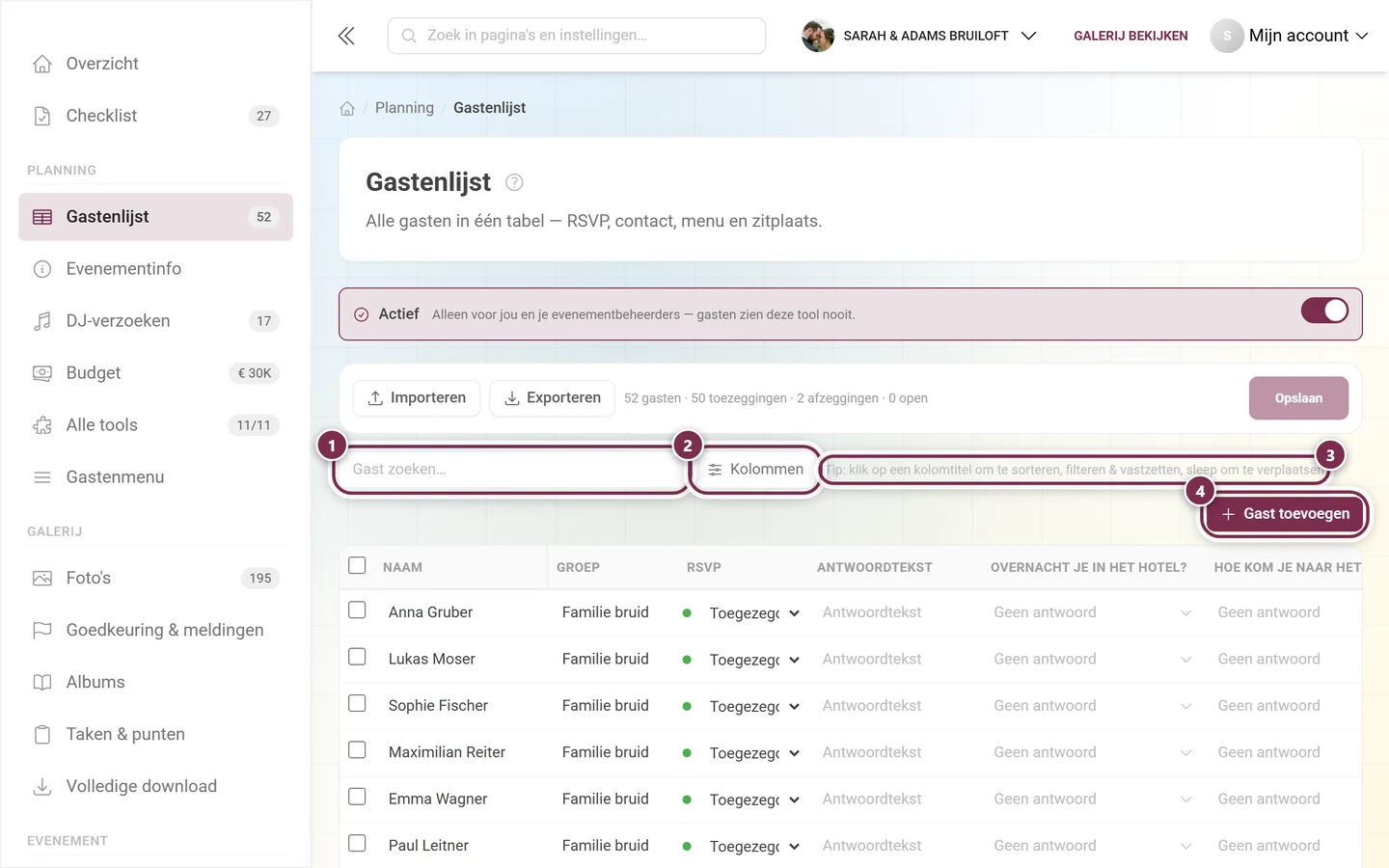This screenshot has height=868, width=1389.
Task: Tick the checkbox for Anna Gruber
Action: 357,610
